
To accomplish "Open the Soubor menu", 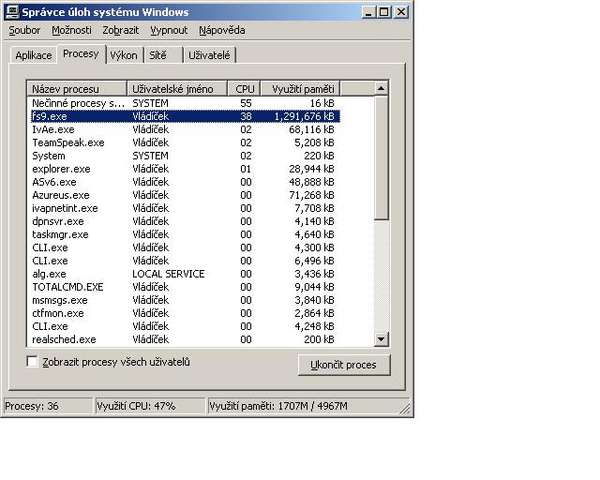I will pyautogui.click(x=24, y=30).
